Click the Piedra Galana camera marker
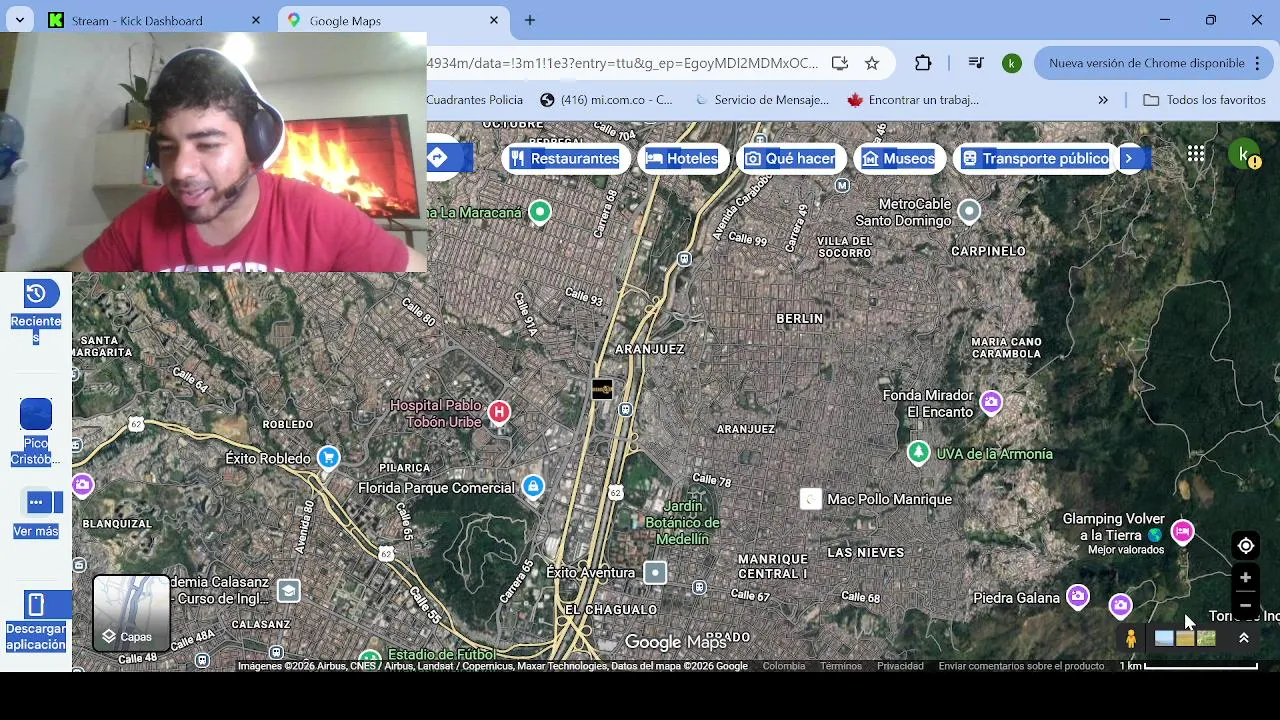1280x720 pixels. [x=1077, y=597]
